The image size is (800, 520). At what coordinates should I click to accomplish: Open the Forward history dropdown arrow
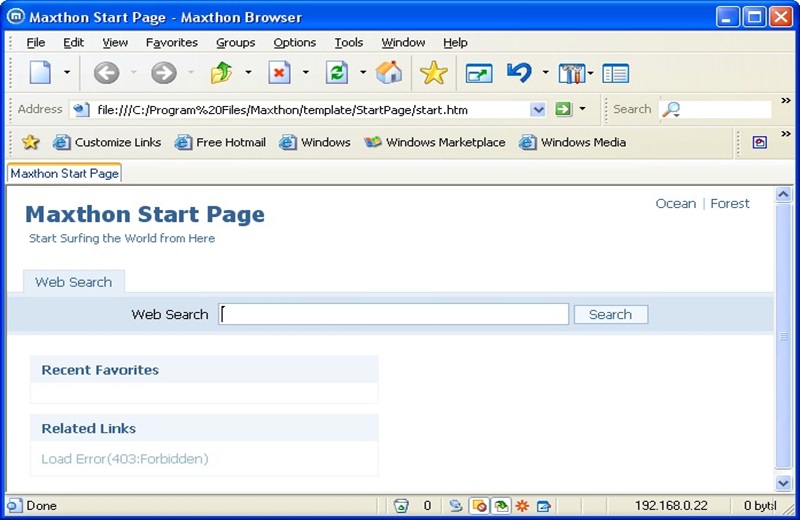pyautogui.click(x=191, y=72)
